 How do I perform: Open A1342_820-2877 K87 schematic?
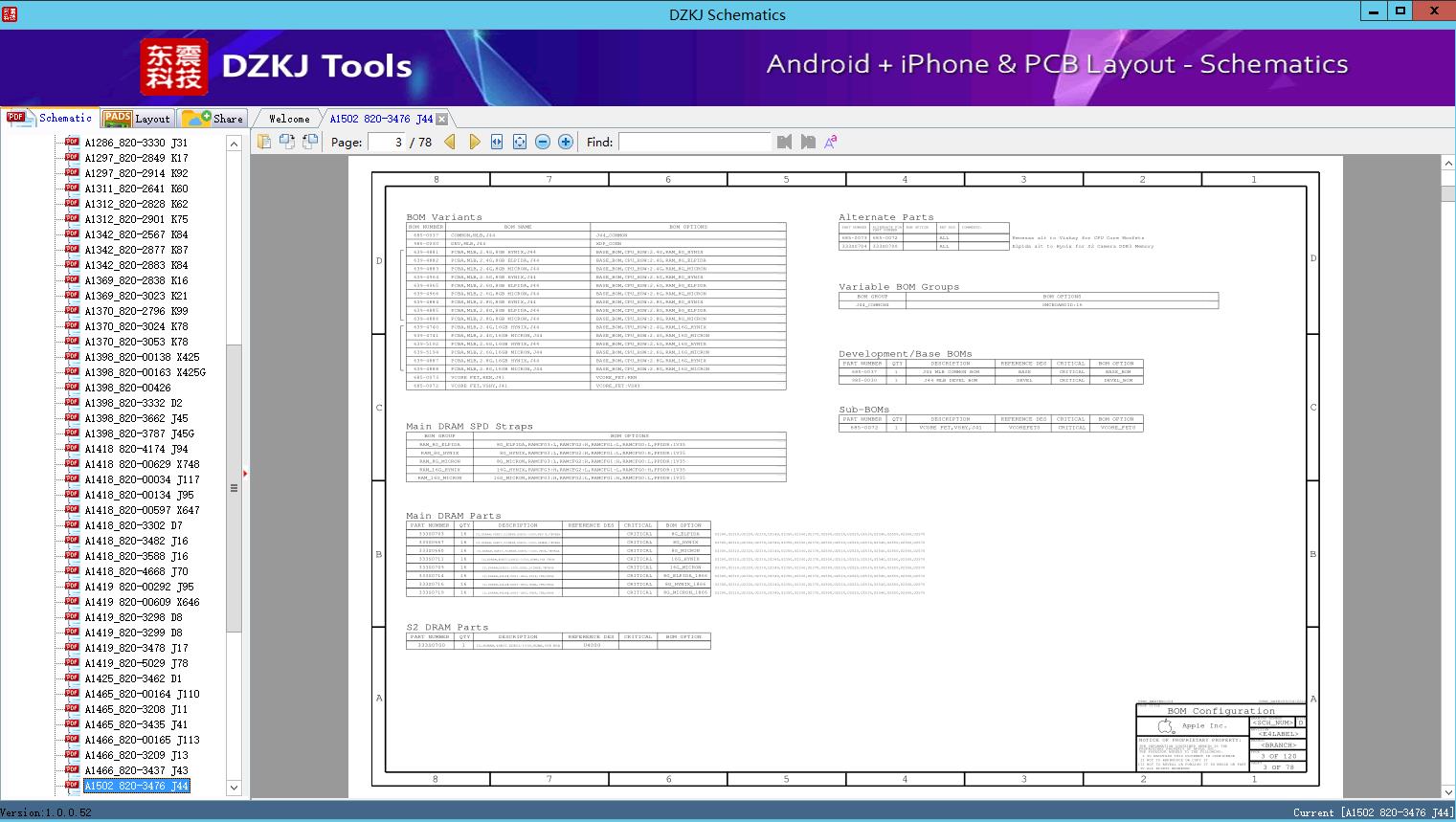click(x=136, y=250)
